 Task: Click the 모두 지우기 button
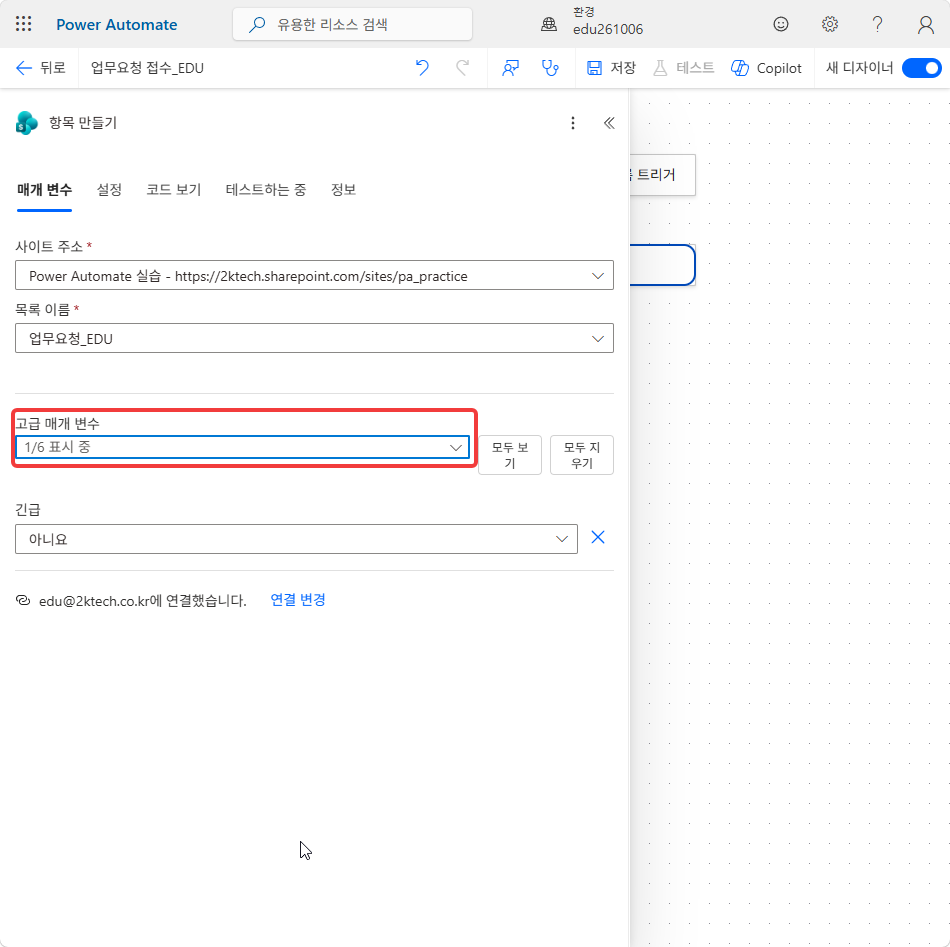(x=582, y=455)
